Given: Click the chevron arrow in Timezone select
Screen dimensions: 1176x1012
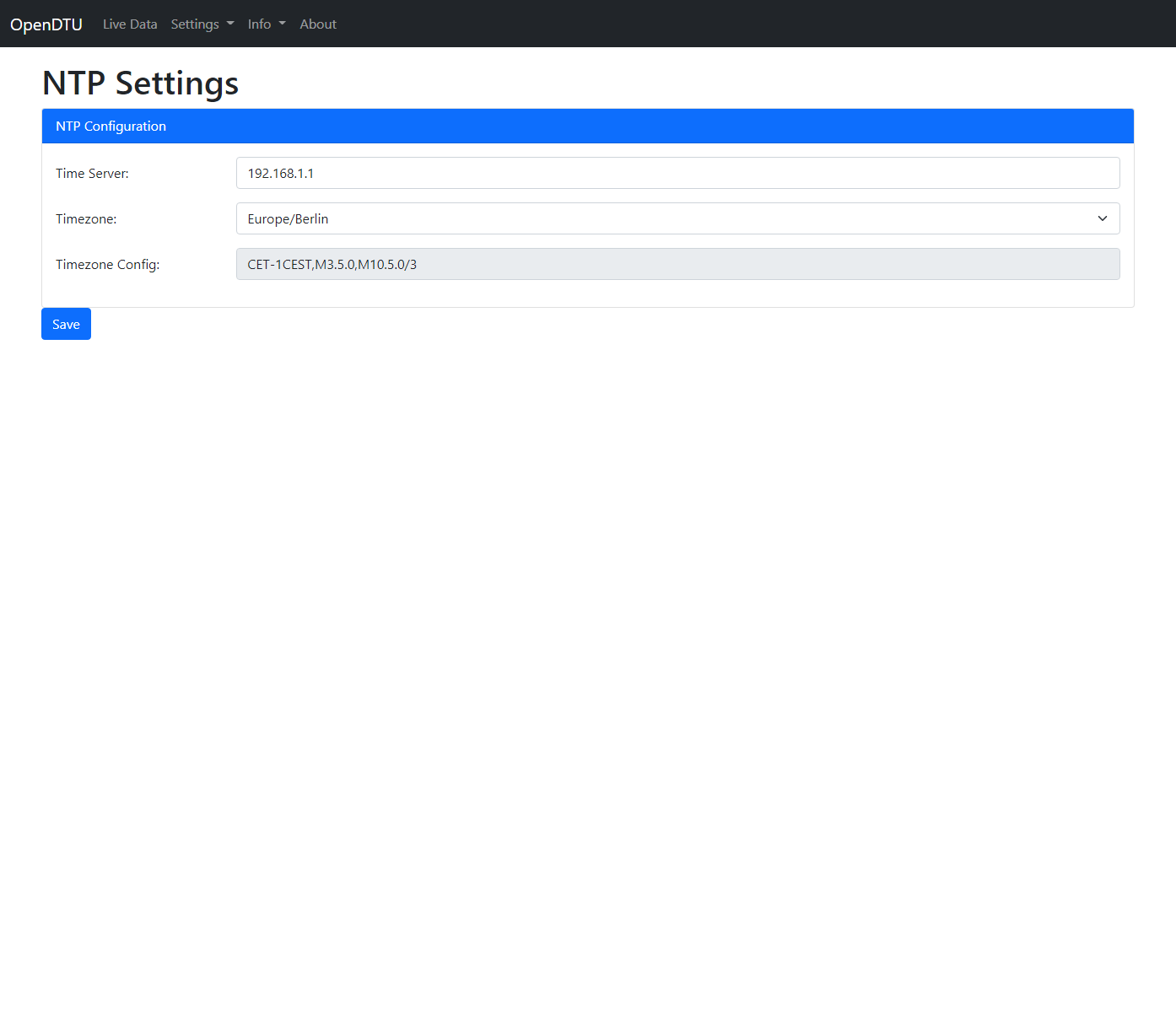Looking at the screenshot, I should pos(1102,218).
